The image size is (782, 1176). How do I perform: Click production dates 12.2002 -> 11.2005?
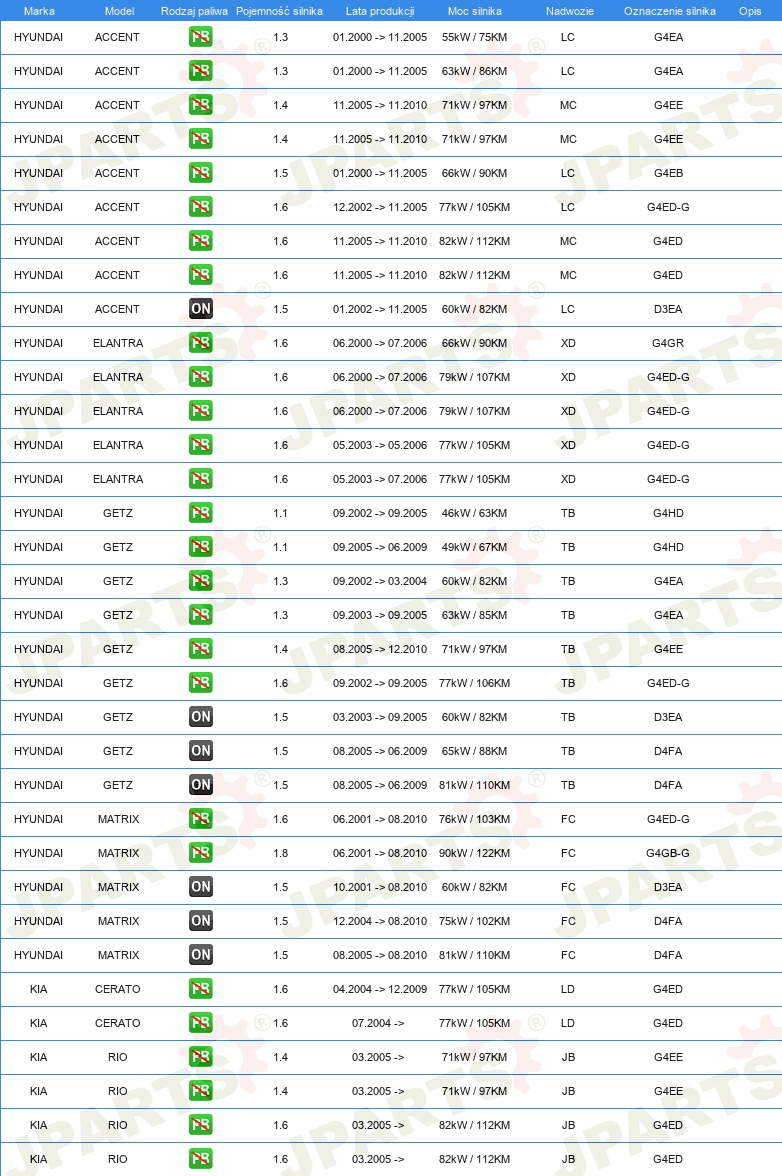pyautogui.click(x=380, y=207)
